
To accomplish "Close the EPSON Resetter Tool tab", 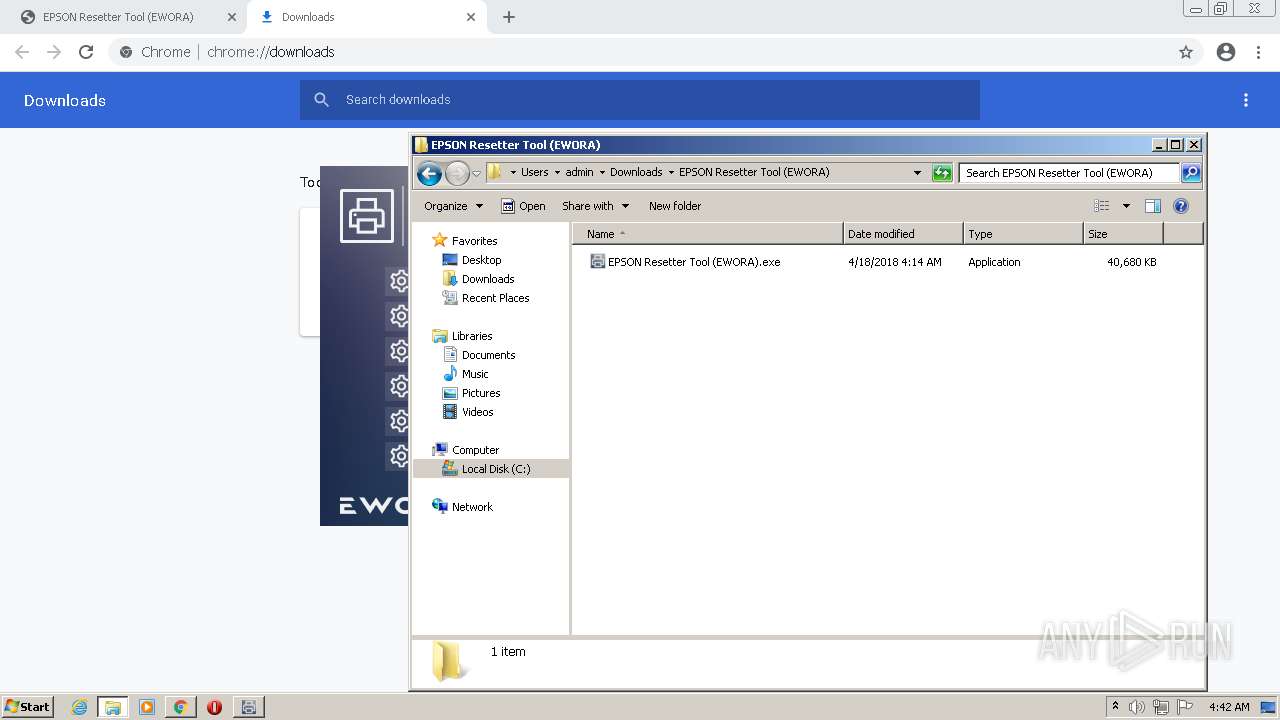I will pyautogui.click(x=232, y=17).
